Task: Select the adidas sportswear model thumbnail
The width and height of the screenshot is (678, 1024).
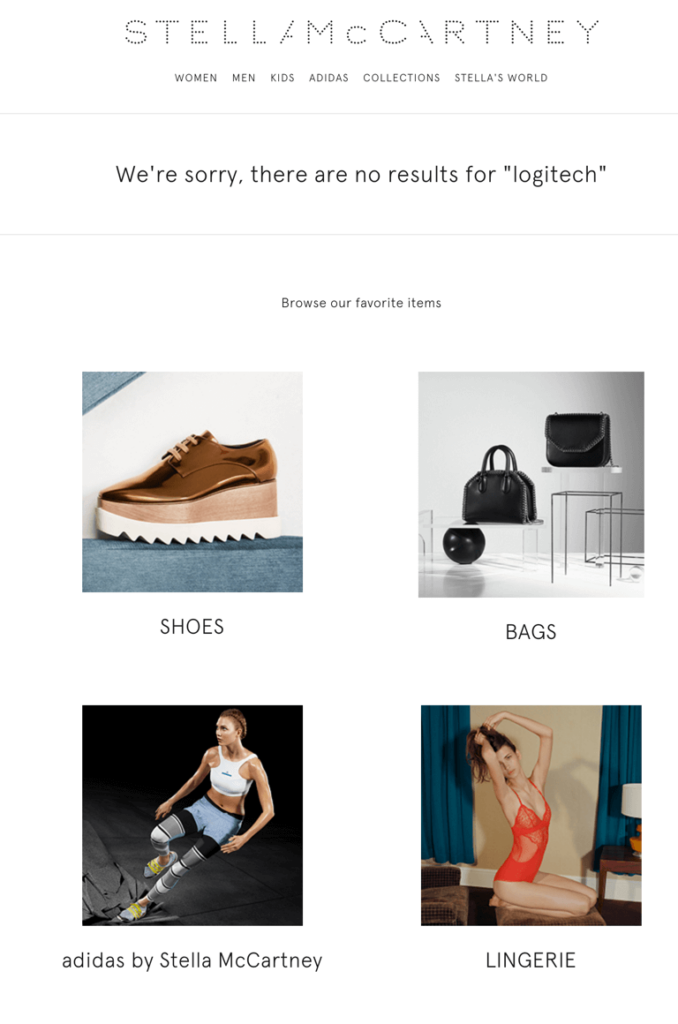Action: [192, 815]
